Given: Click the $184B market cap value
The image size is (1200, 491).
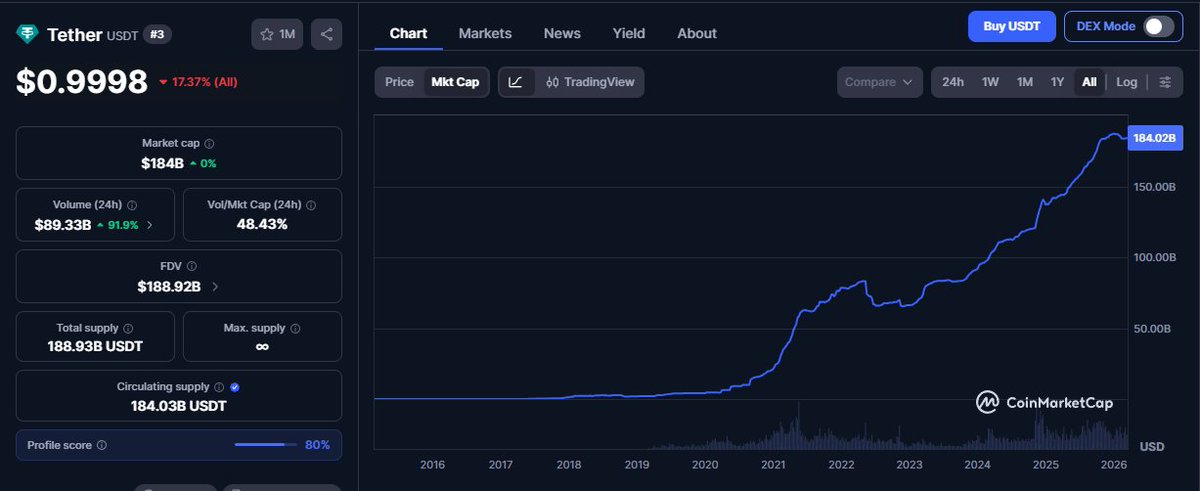Looking at the screenshot, I should coord(162,163).
